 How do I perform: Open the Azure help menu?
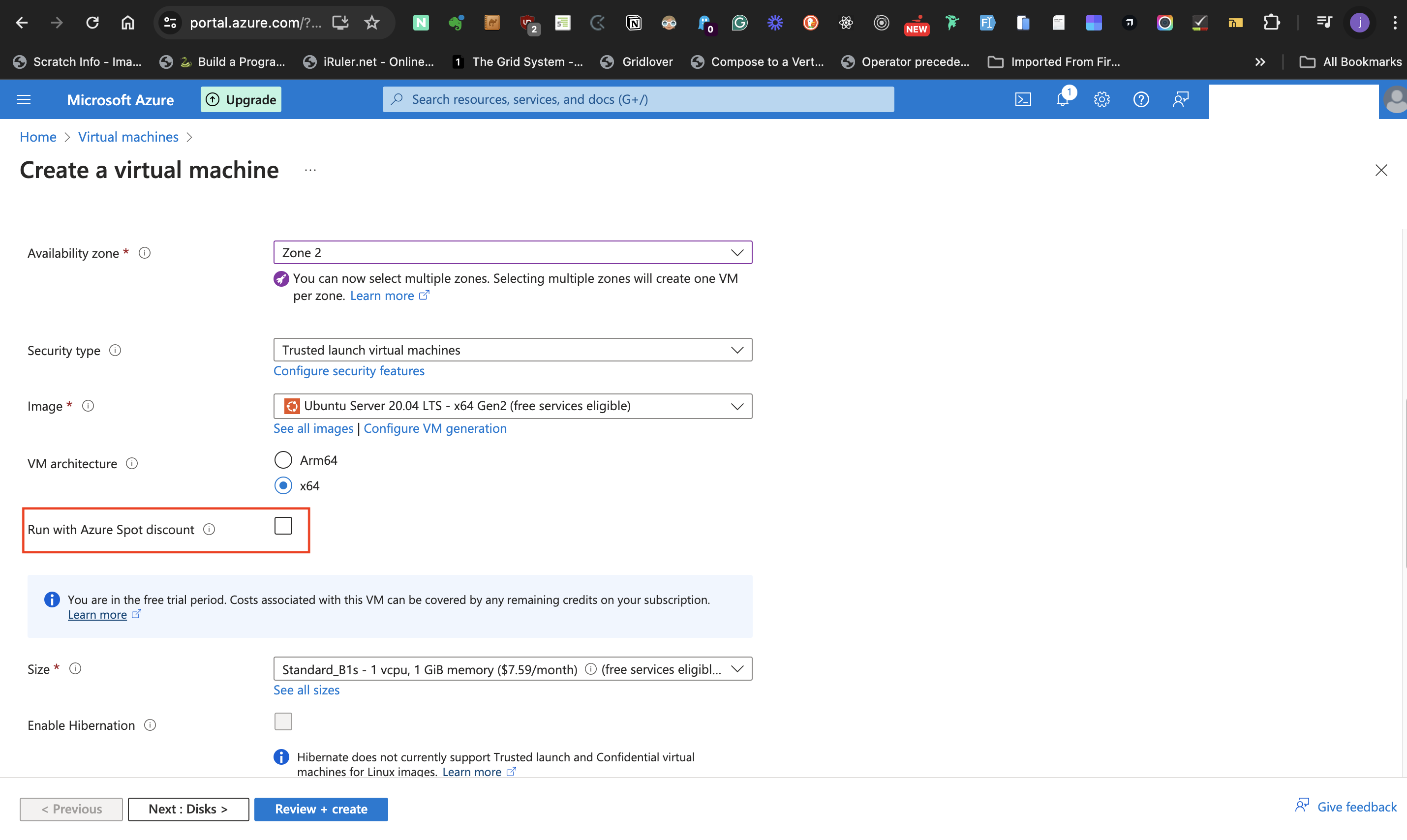coord(1141,99)
